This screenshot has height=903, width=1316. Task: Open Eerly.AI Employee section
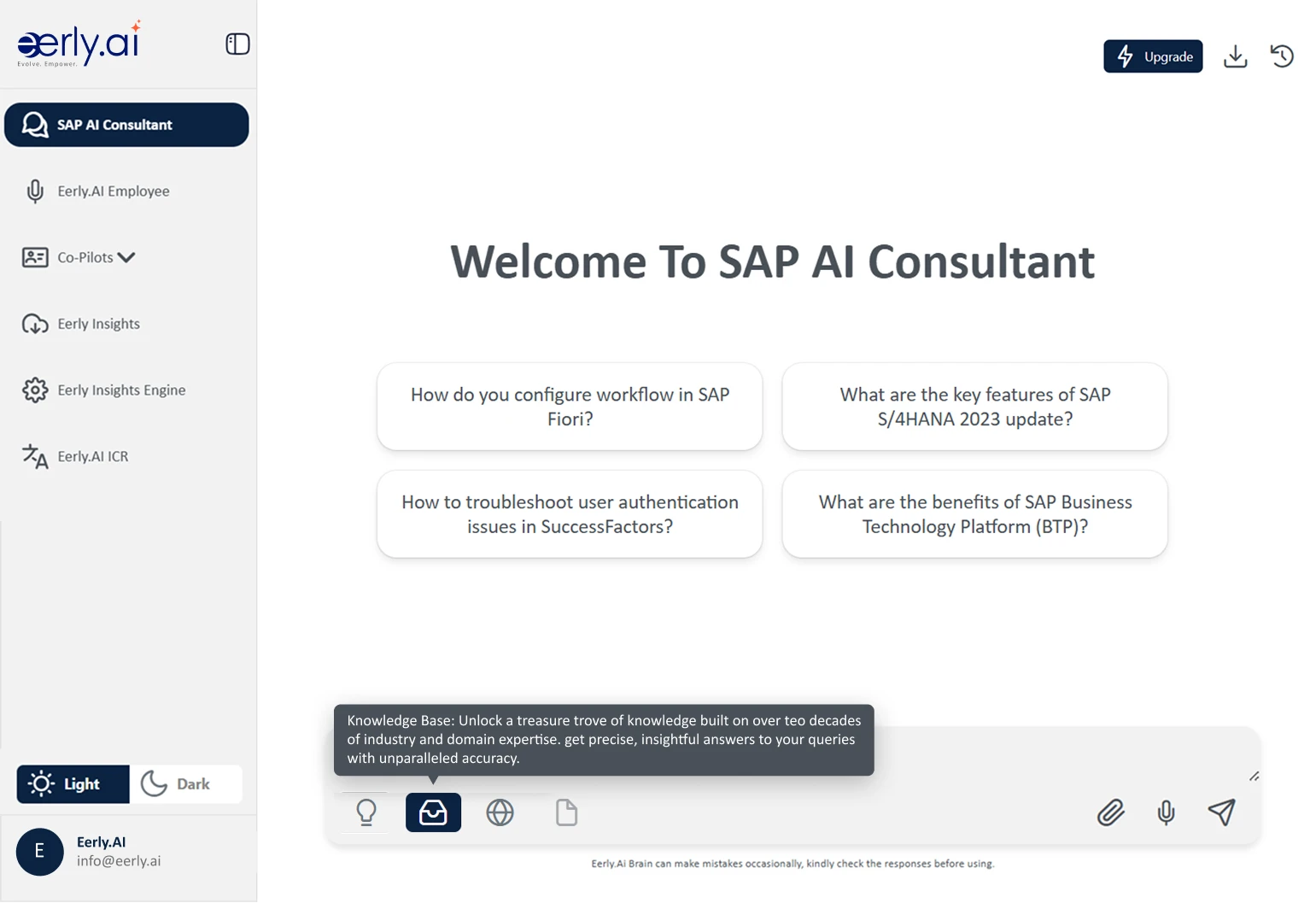coord(113,191)
